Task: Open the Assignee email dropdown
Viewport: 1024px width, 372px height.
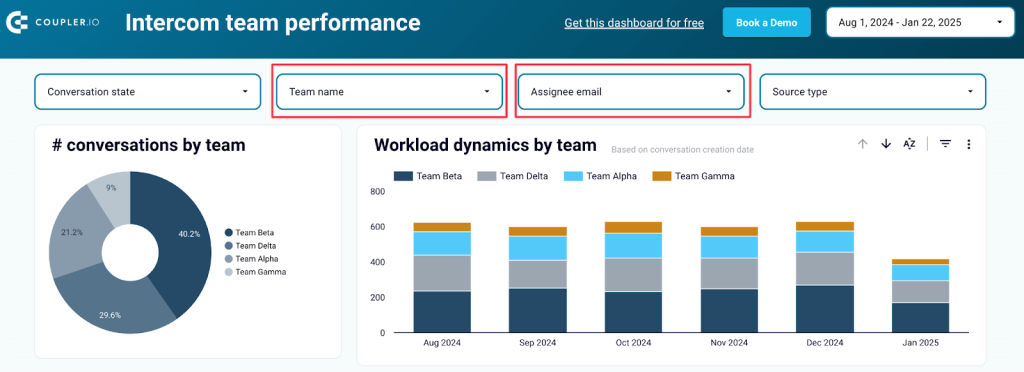Action: (x=631, y=92)
